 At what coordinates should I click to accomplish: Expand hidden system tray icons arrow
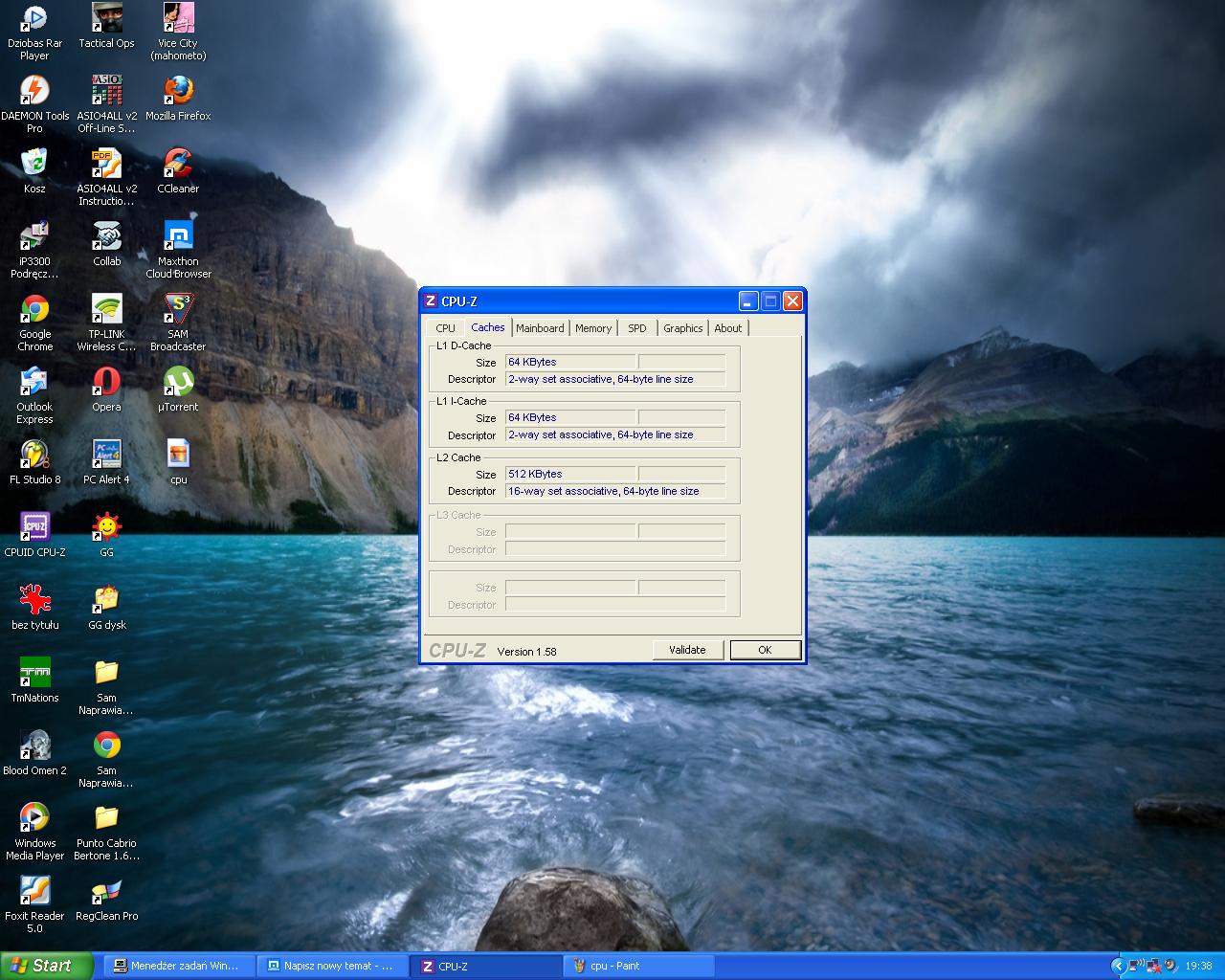[1117, 966]
